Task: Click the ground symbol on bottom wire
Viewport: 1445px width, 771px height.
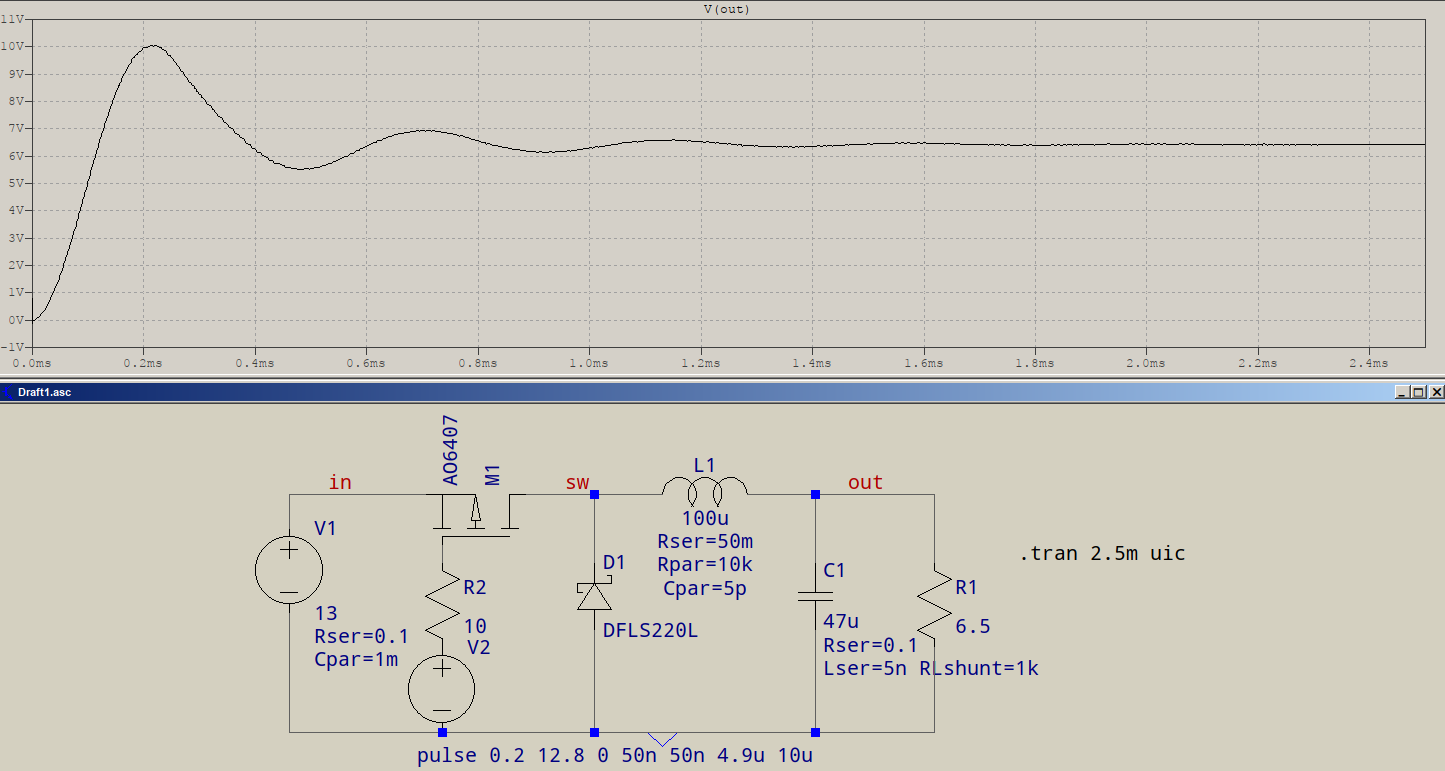Action: tap(661, 739)
